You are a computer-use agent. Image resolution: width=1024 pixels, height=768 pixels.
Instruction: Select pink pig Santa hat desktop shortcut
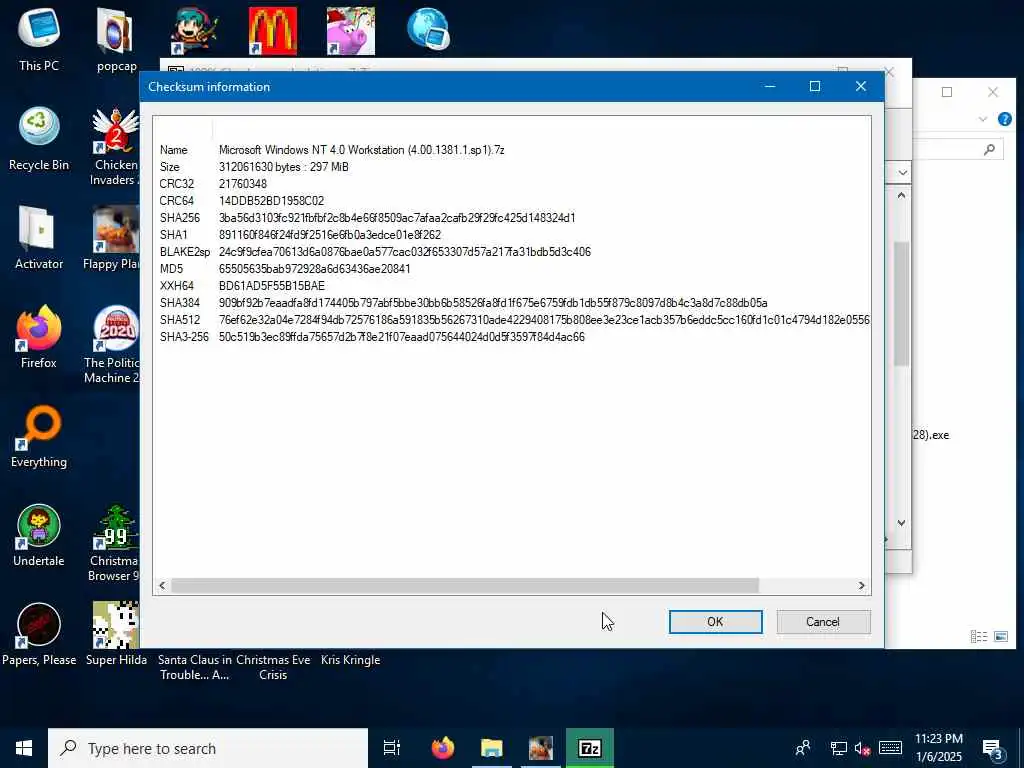tap(351, 31)
